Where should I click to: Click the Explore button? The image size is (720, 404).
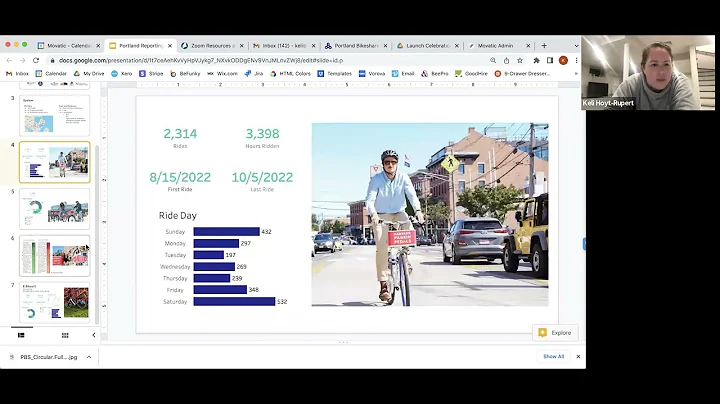pos(555,333)
